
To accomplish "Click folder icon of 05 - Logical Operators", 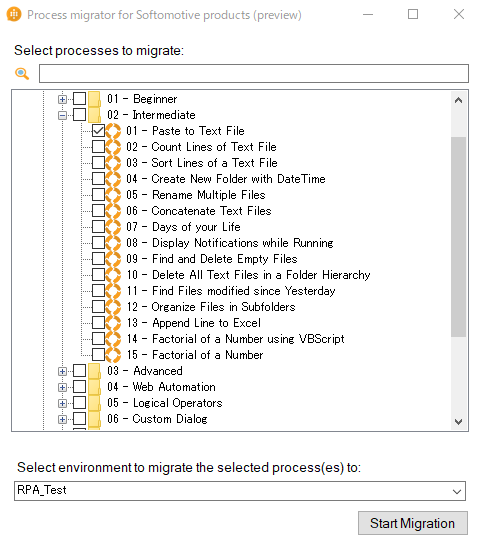I will tap(94, 403).
